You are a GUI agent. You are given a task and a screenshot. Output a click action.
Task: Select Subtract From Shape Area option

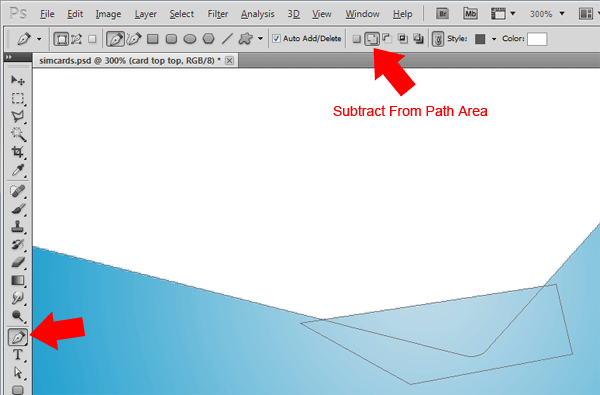tap(387, 38)
